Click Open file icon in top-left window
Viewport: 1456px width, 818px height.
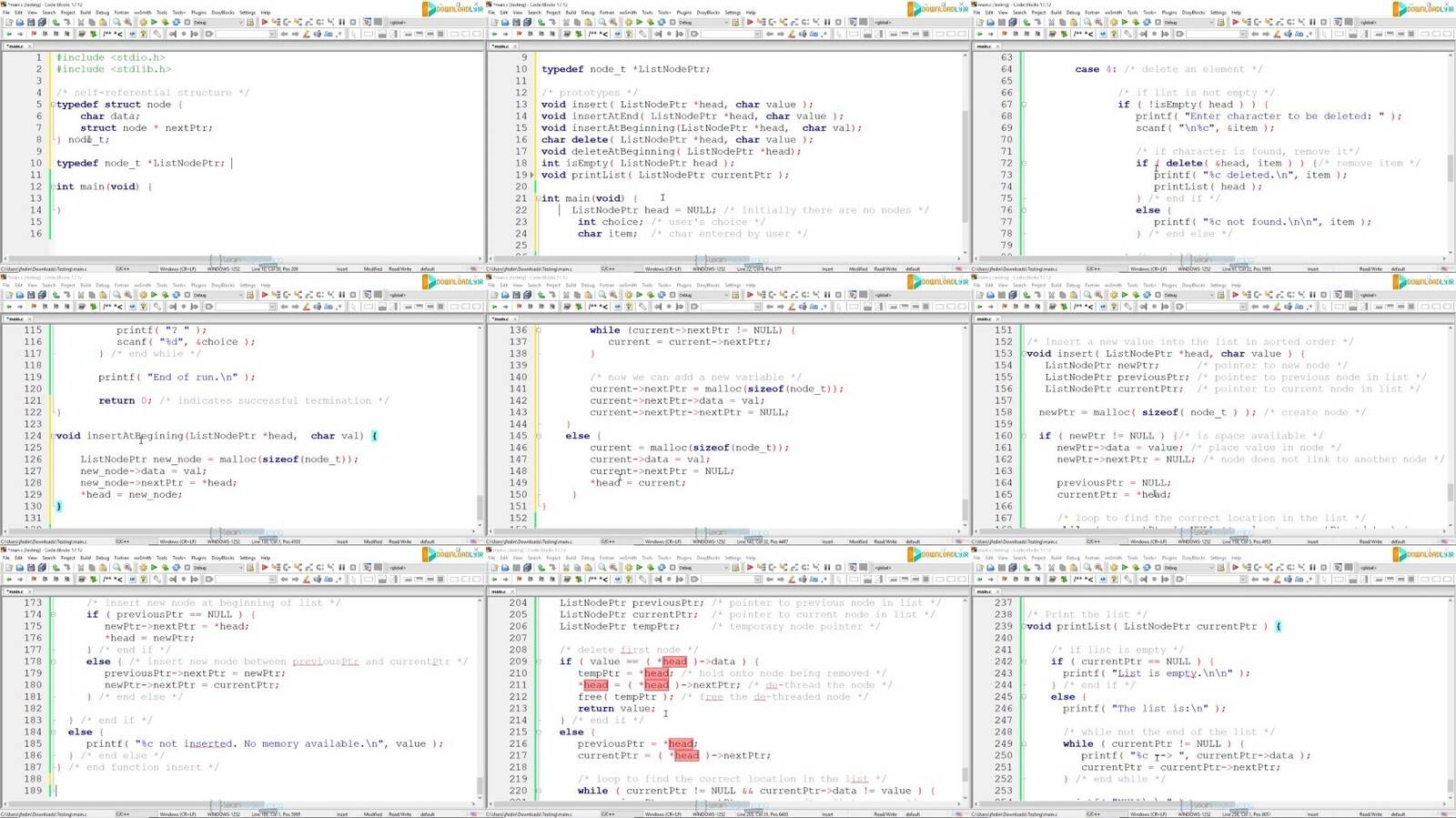pyautogui.click(x=20, y=22)
